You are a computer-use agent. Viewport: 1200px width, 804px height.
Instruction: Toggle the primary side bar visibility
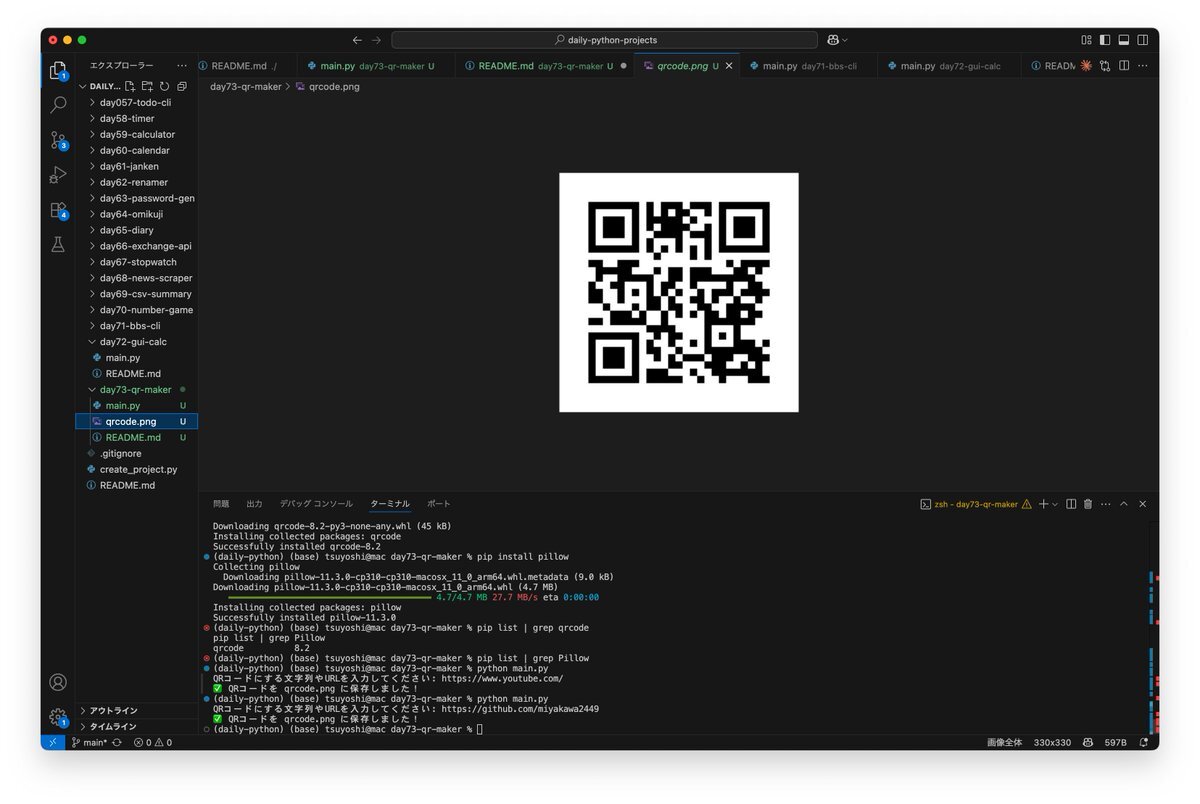coord(1105,40)
